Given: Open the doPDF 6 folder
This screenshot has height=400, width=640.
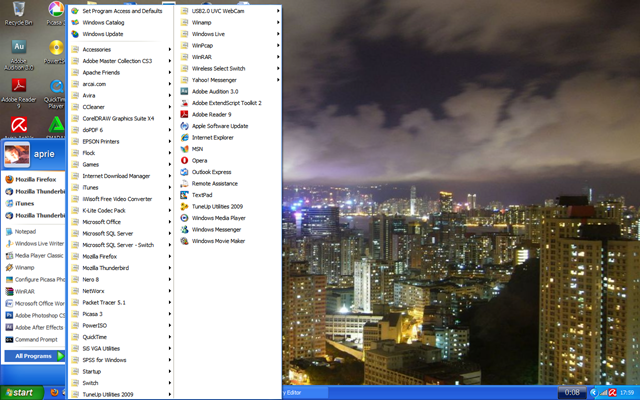Looking at the screenshot, I should coord(121,130).
